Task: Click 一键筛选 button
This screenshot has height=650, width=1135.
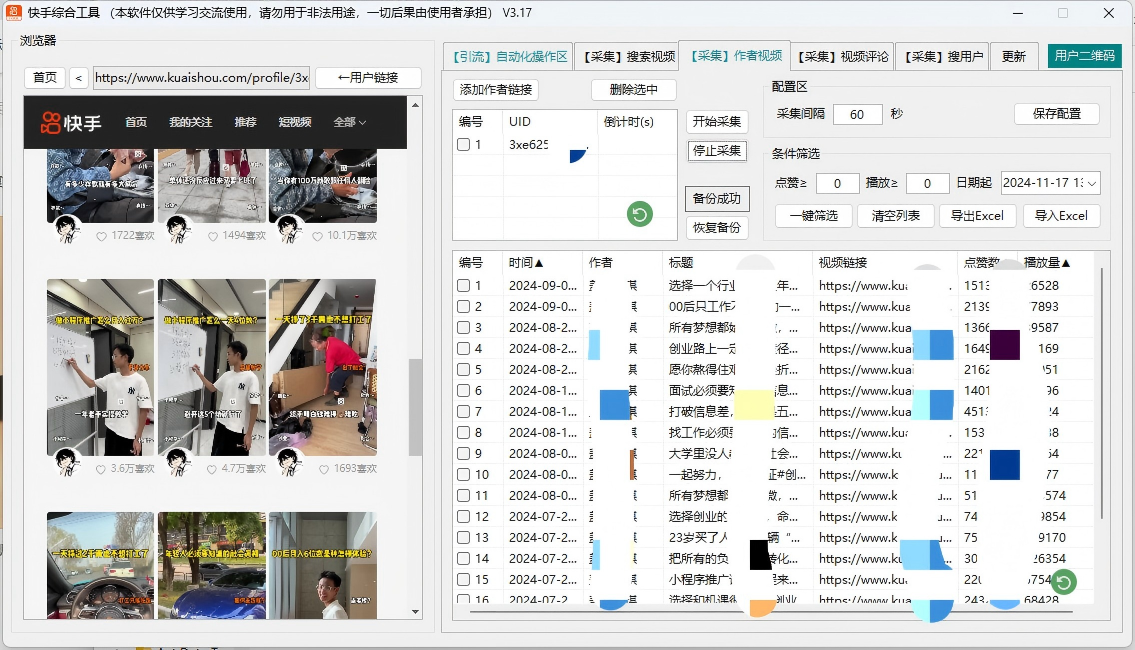Action: pos(814,216)
